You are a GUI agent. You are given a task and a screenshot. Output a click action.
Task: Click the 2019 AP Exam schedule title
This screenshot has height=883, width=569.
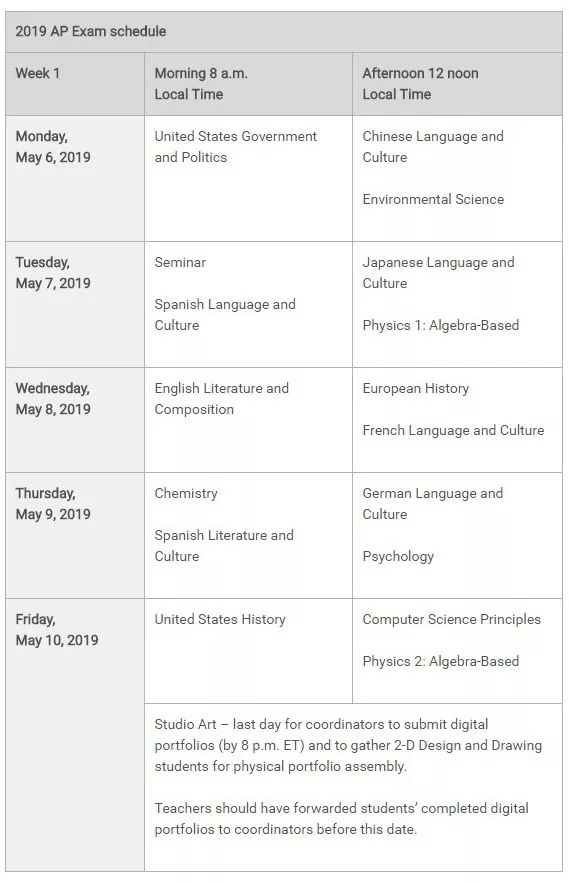[91, 32]
